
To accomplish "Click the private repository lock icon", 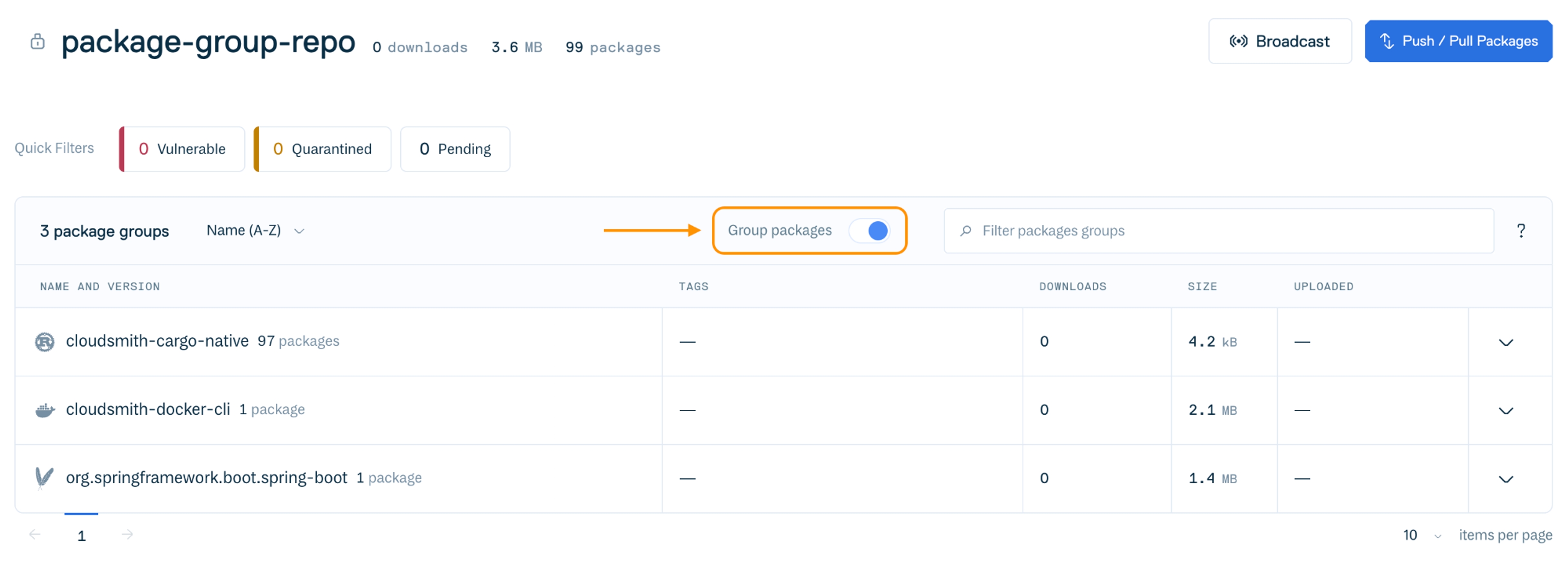I will [38, 41].
